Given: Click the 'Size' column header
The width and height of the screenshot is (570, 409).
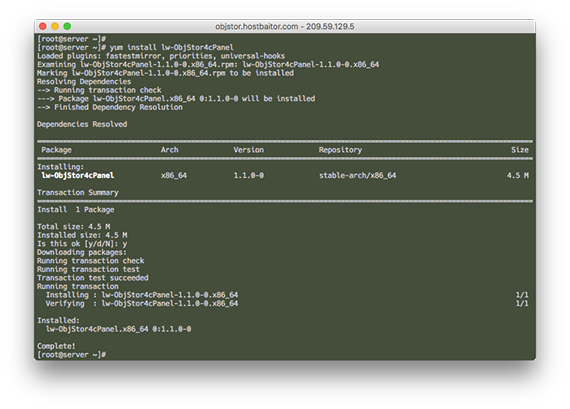Looking at the screenshot, I should coord(520,150).
